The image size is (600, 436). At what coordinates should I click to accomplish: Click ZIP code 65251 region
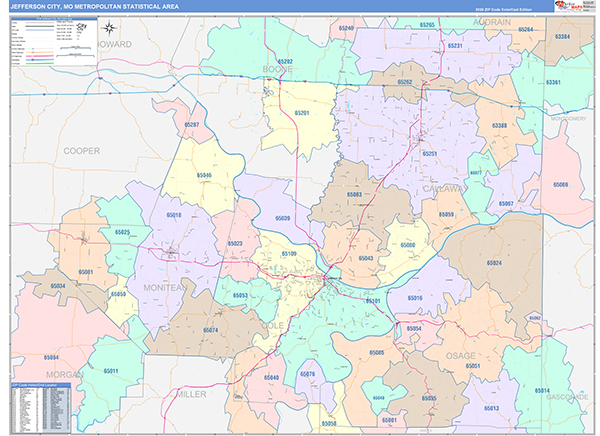coord(430,153)
